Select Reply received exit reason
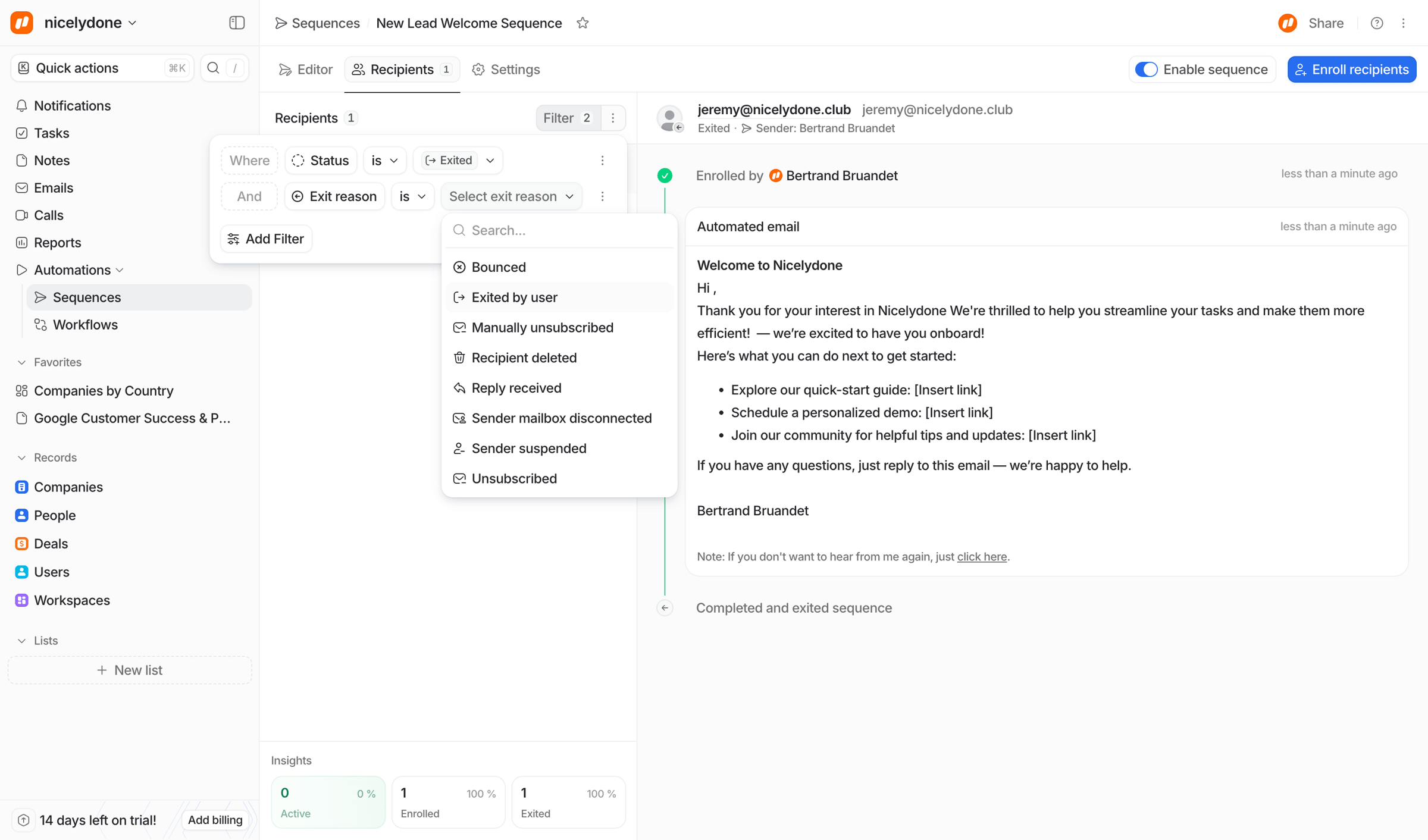 pyautogui.click(x=559, y=388)
